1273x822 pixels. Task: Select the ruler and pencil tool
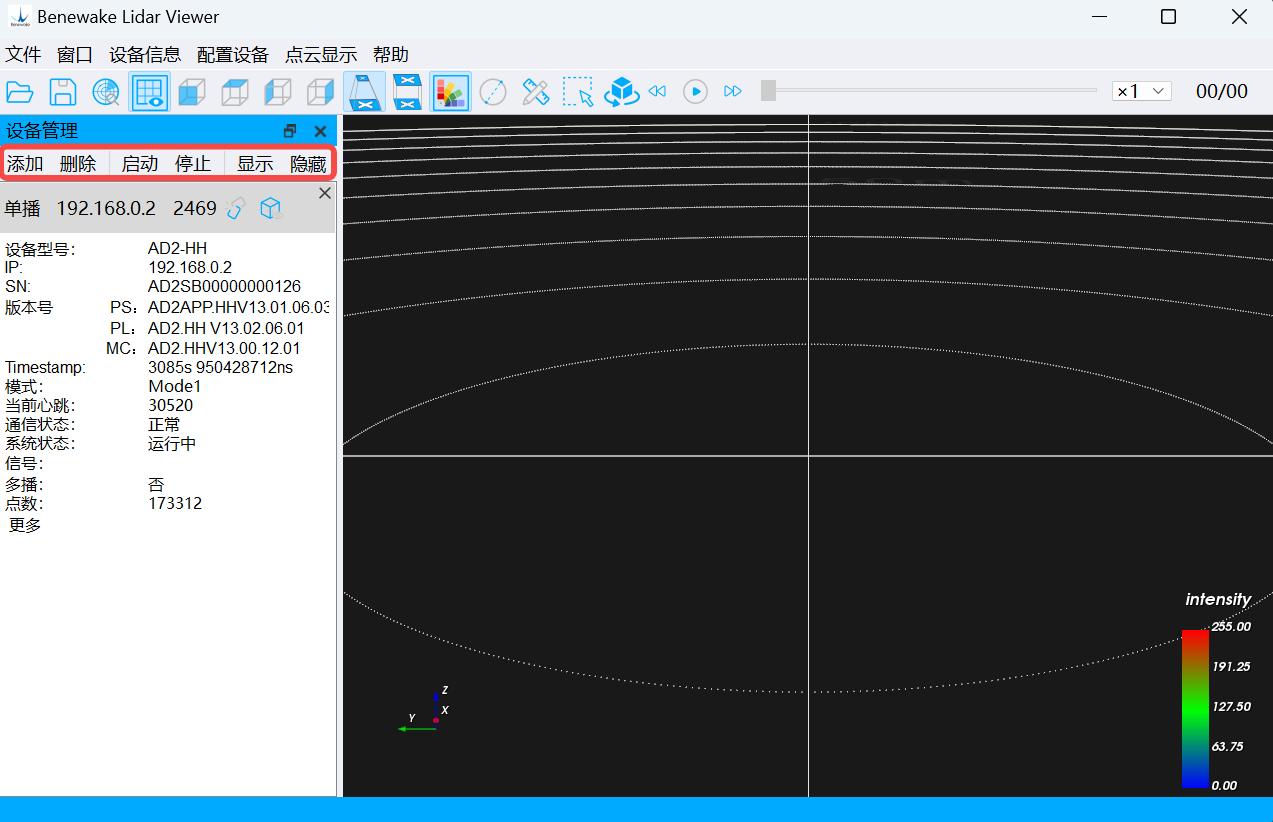[x=536, y=92]
